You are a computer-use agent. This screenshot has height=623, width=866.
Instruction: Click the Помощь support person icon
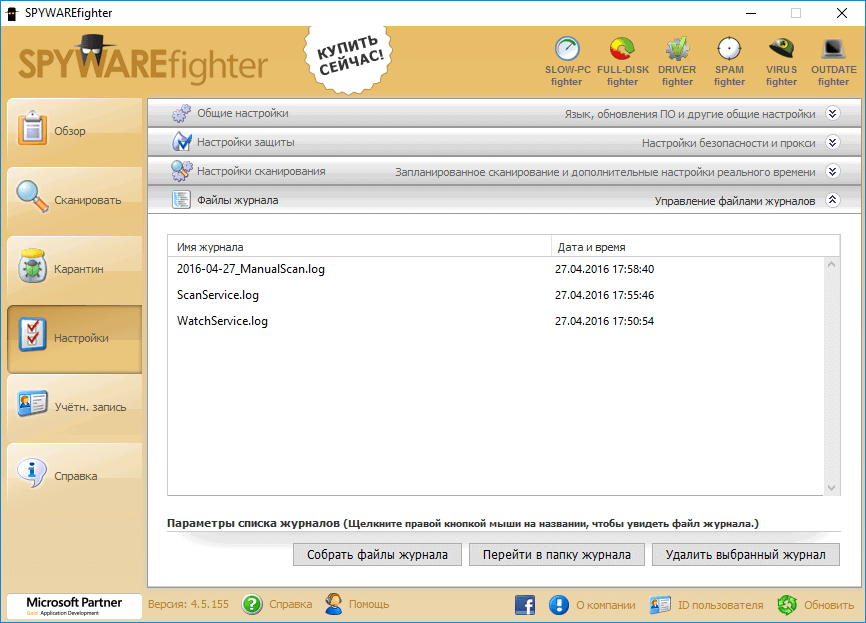(334, 604)
